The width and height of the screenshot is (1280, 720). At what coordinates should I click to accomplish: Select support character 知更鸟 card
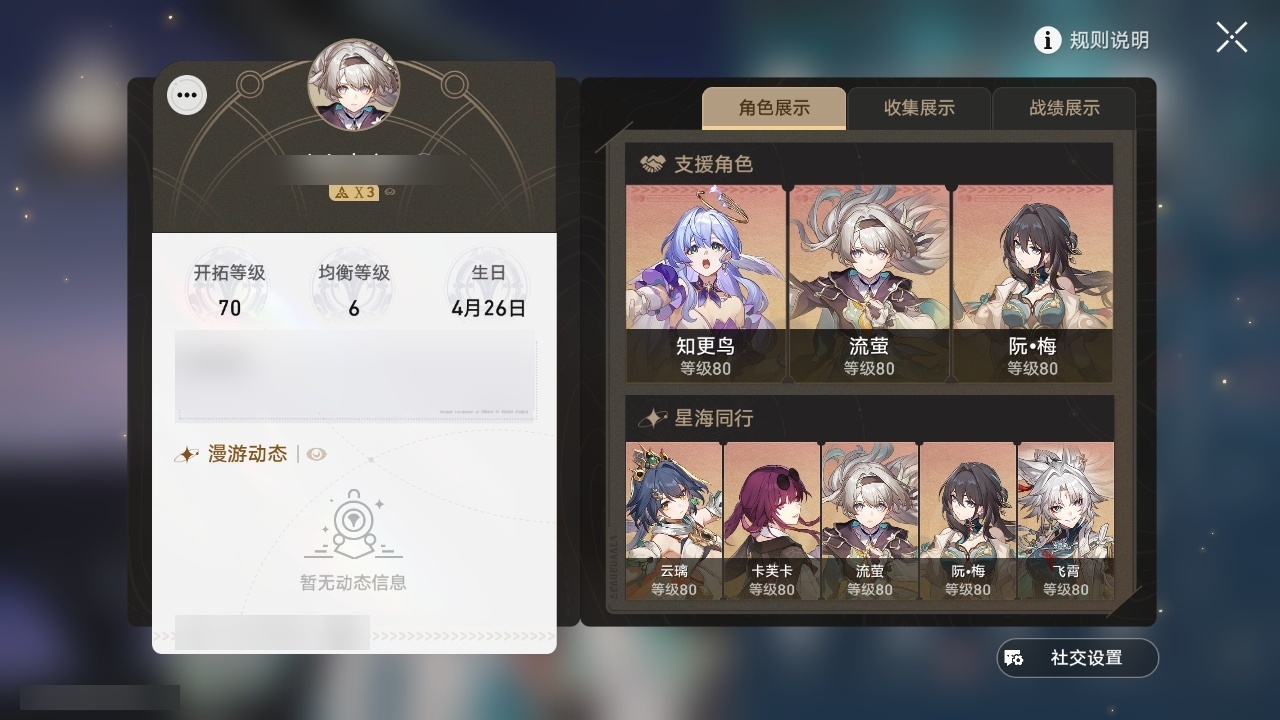pos(706,284)
